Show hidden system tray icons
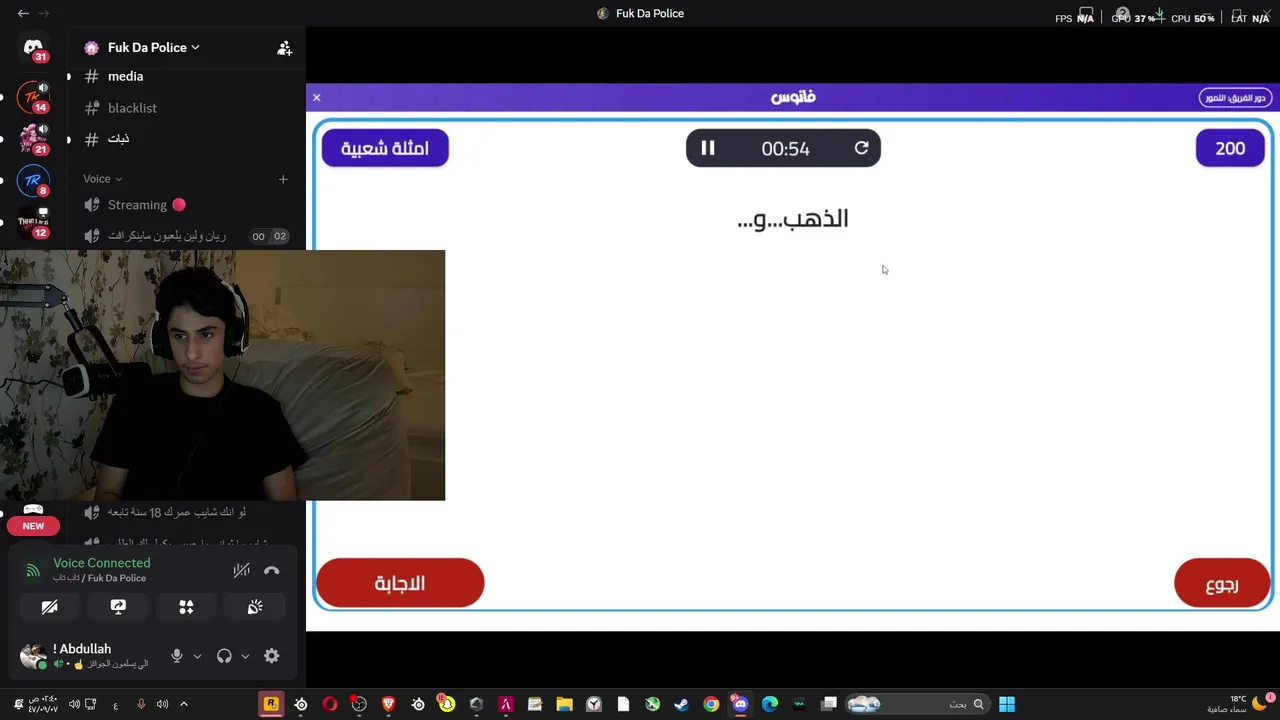 tap(184, 704)
